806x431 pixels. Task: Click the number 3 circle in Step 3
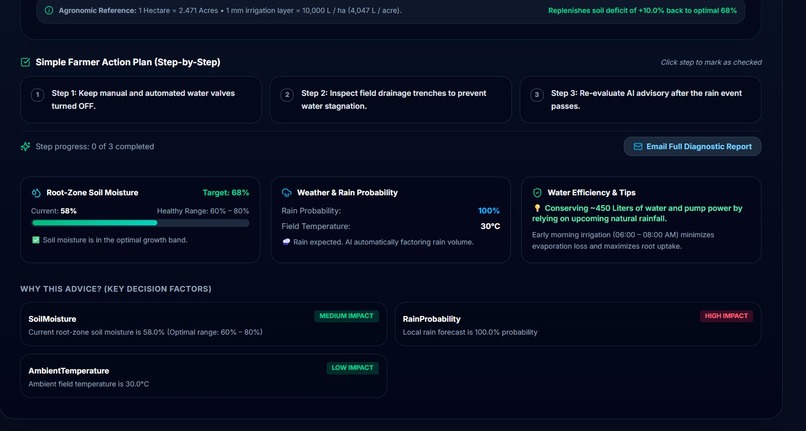537,95
